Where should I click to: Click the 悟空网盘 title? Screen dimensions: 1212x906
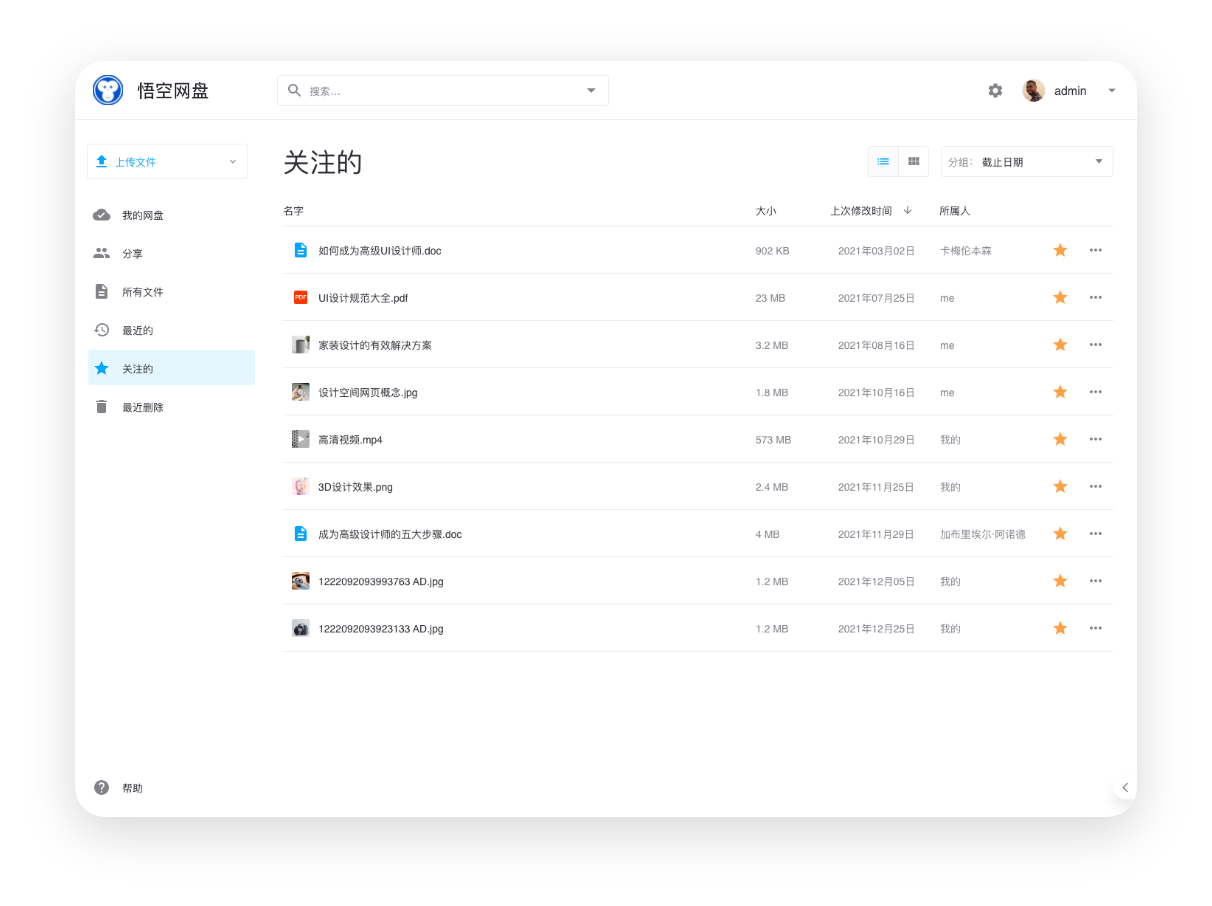pos(173,91)
